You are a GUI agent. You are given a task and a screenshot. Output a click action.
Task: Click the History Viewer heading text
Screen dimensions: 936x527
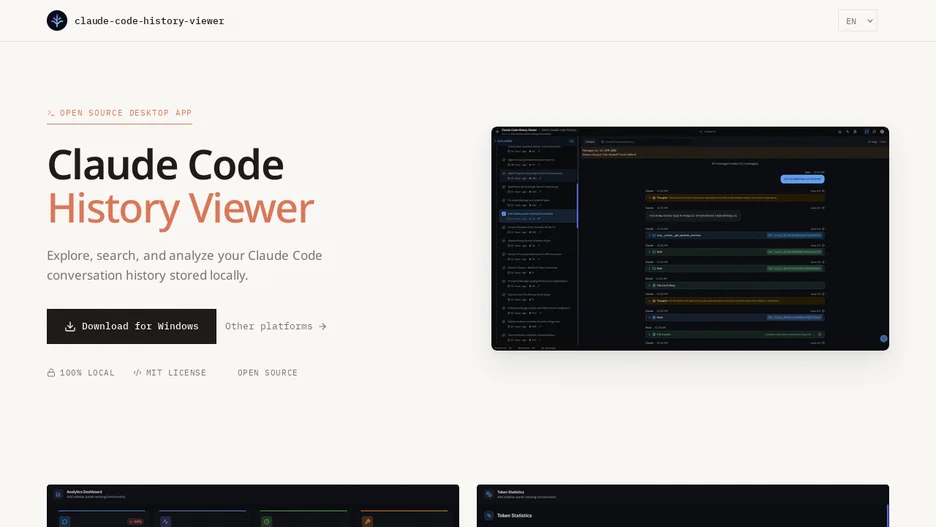[181, 208]
